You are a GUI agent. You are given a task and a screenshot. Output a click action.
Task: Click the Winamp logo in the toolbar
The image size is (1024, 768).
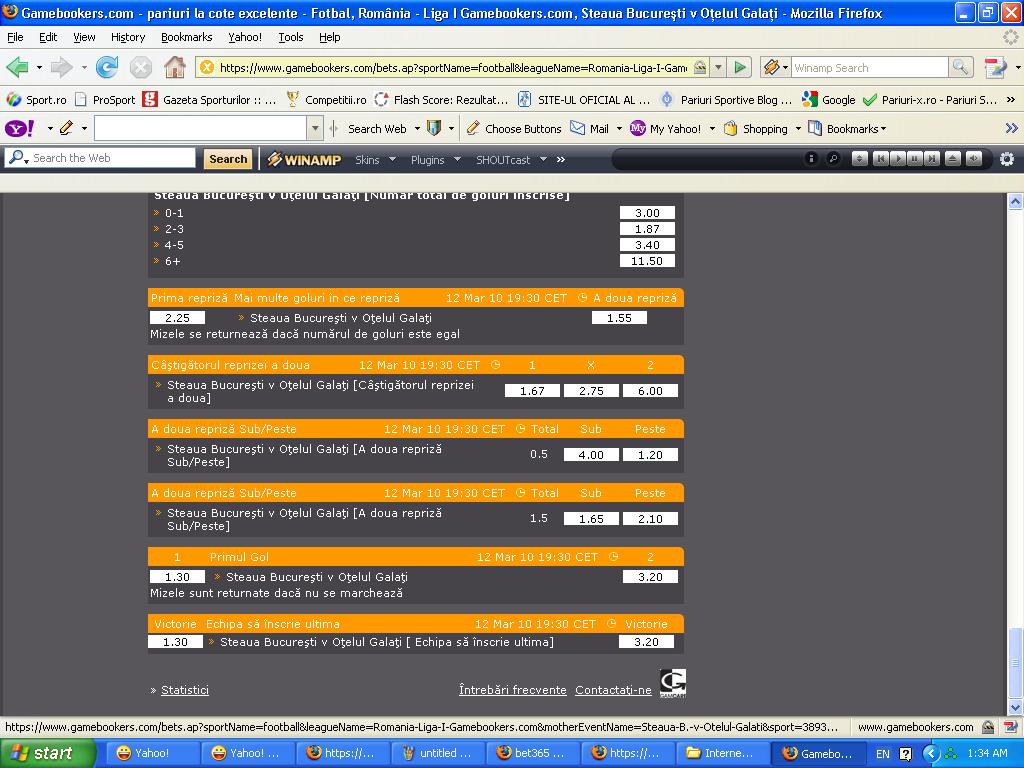[x=304, y=159]
